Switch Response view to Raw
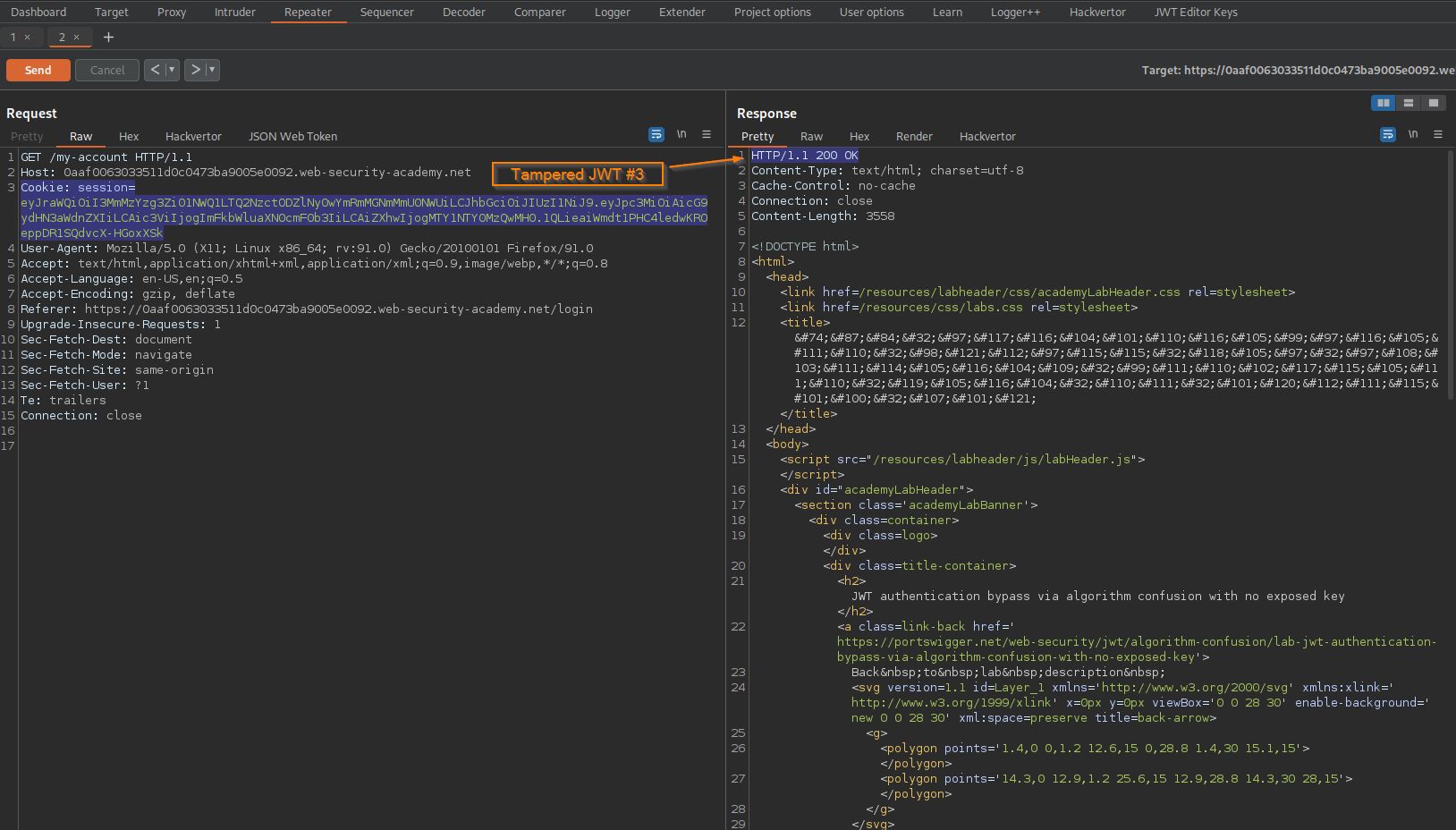 pos(812,136)
